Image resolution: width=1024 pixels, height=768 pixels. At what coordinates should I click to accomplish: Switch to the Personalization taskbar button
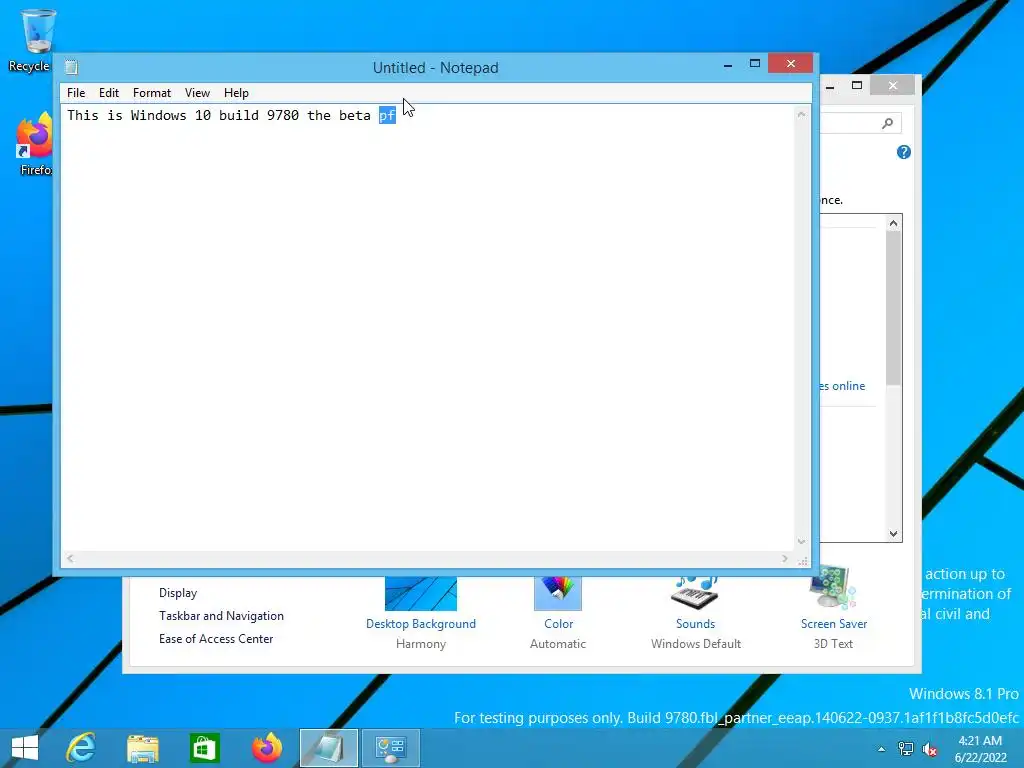click(391, 748)
